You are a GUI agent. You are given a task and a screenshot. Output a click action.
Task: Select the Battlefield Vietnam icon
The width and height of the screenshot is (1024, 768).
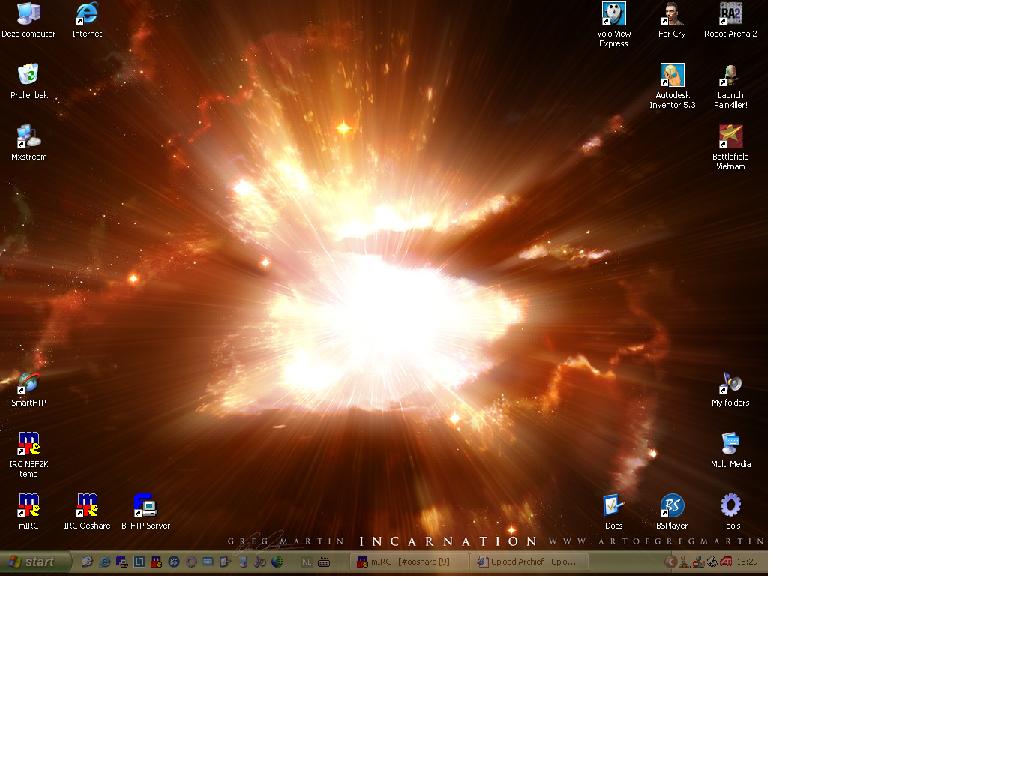[x=730, y=137]
